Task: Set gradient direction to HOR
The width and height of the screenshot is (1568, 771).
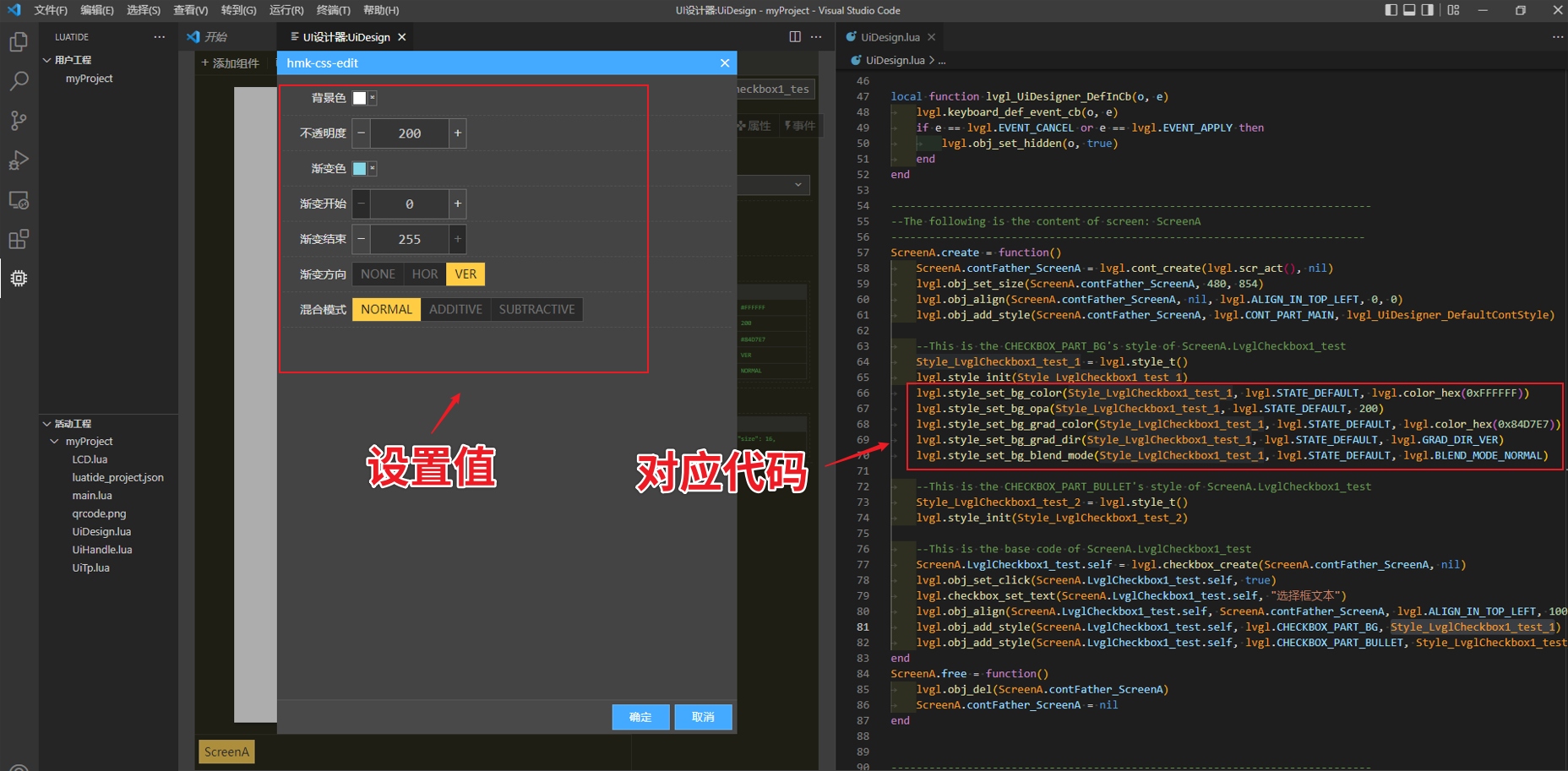Action: (424, 274)
